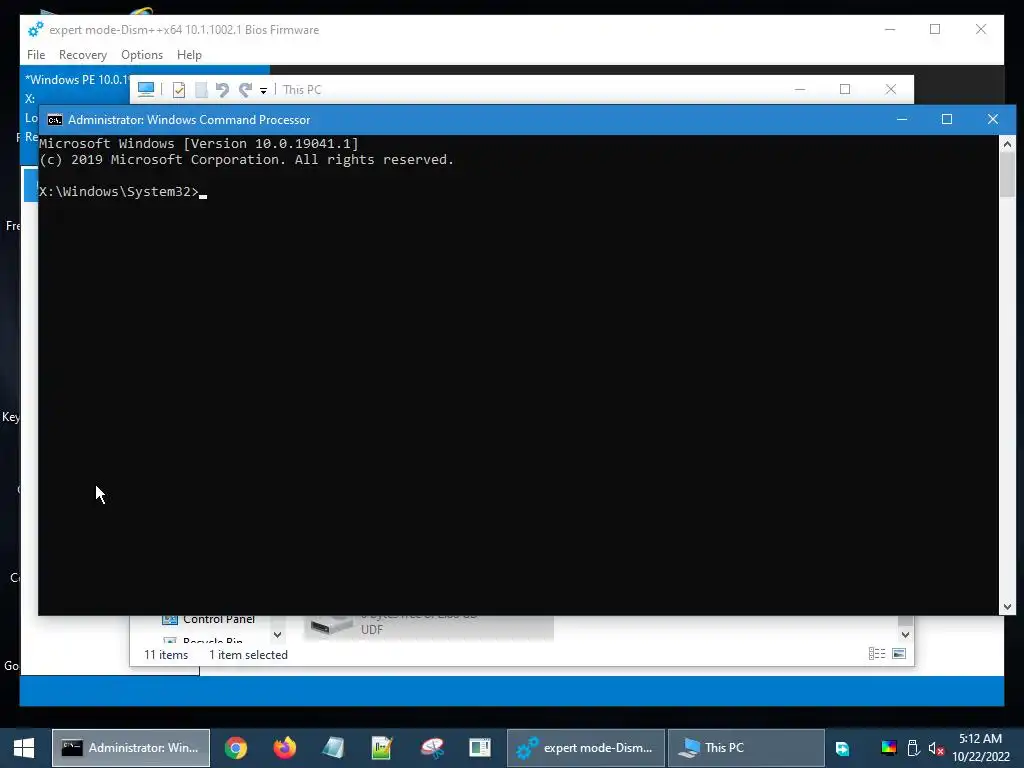Click the Command Processor window title icon
Screen dimensions: 1024x768
tap(55, 120)
